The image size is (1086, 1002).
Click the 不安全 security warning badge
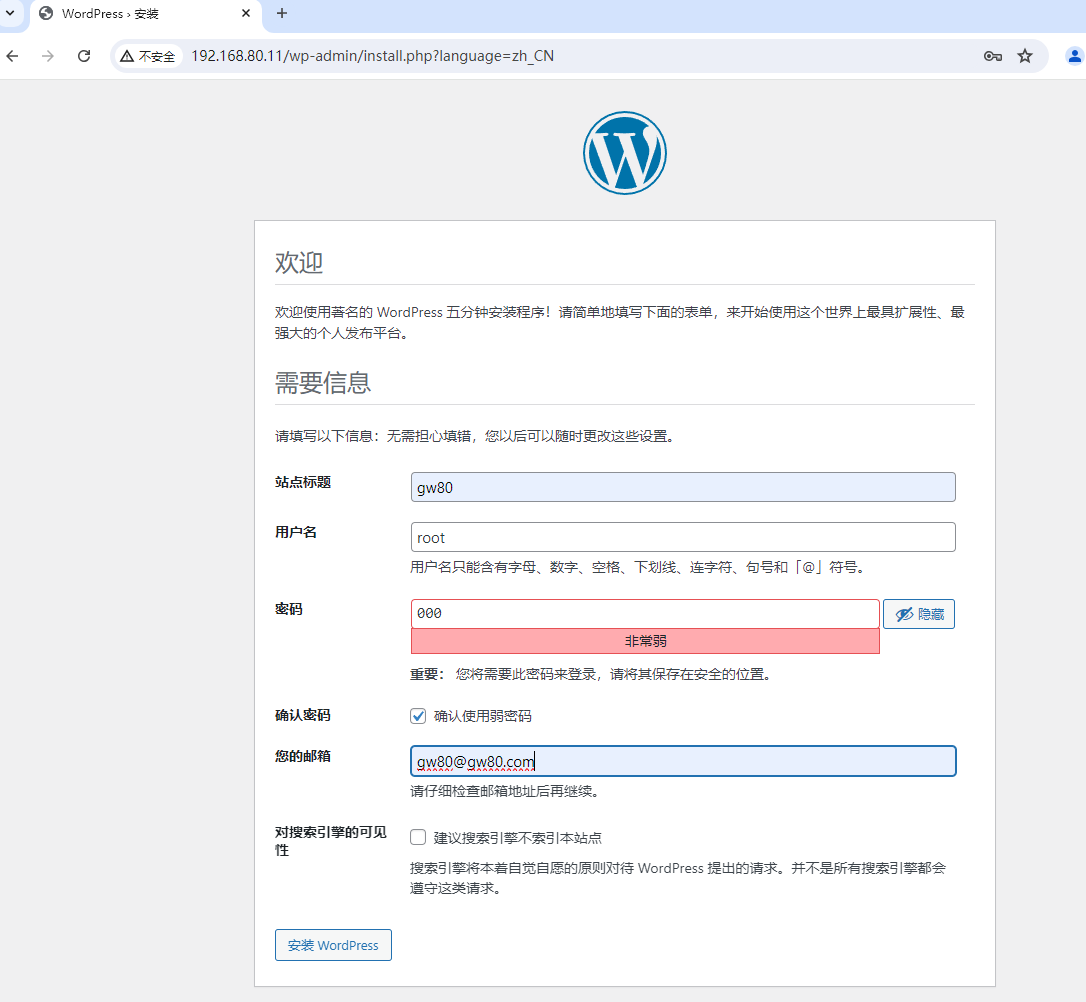(x=148, y=56)
